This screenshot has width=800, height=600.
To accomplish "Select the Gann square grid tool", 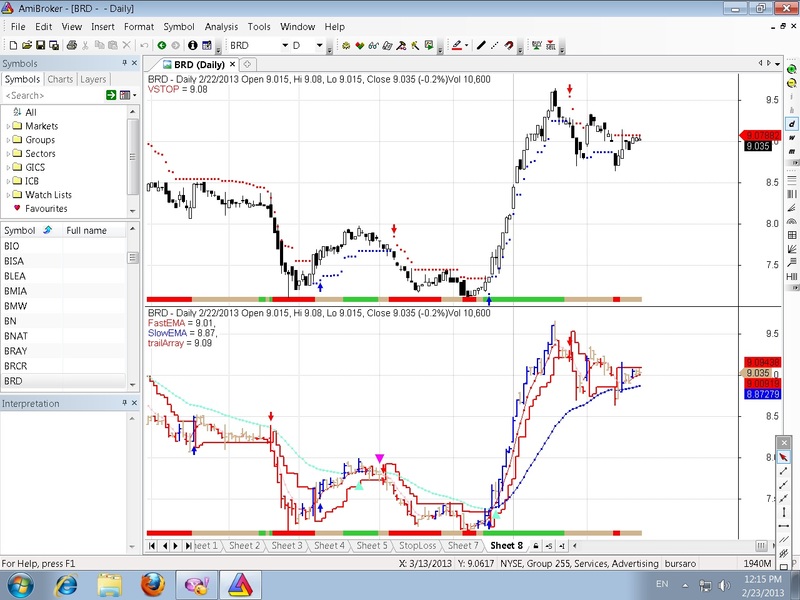I will coord(791,235).
